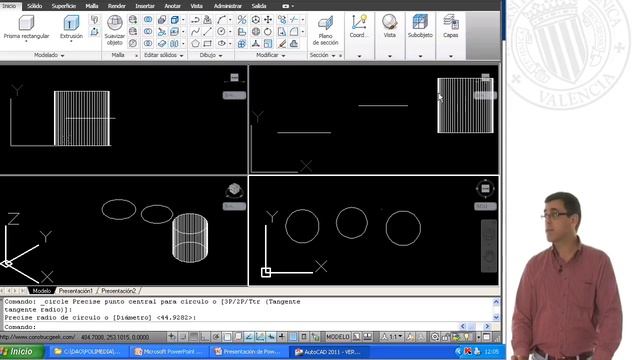Click the ViewCube in isometric viewport
This screenshot has height=360, width=640.
(234, 190)
